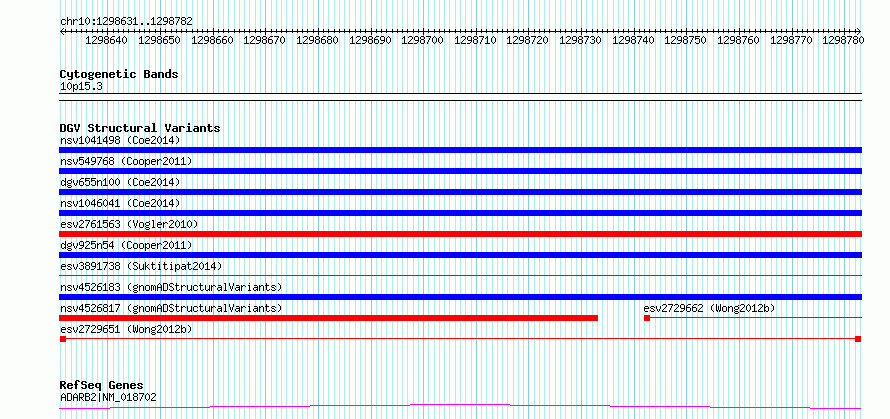Screen dimensions: 890x419
Task: Open variant esv2761563 (Vogler2010) label
Action: click(129, 224)
